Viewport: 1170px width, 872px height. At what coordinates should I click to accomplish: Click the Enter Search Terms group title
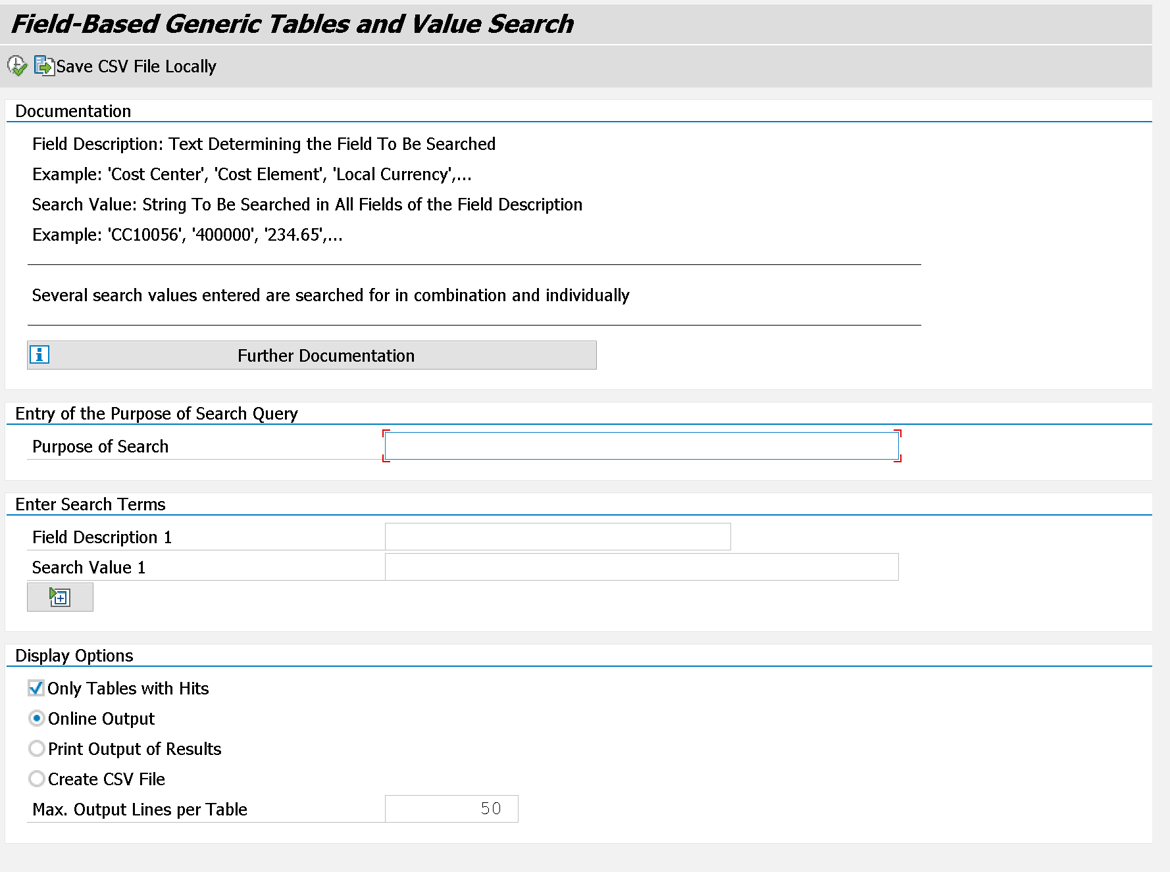pos(90,504)
